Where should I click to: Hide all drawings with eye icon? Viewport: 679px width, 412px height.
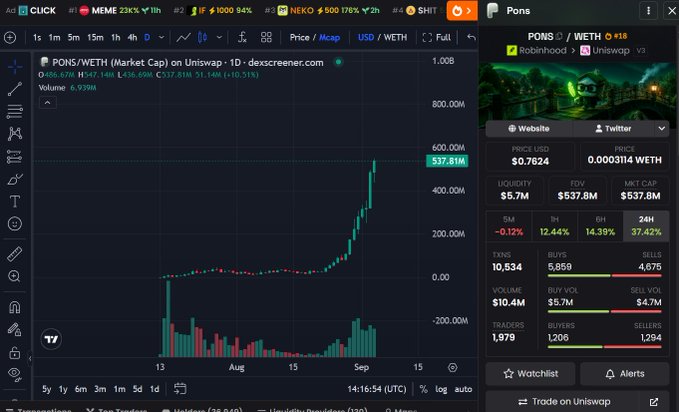(x=15, y=374)
